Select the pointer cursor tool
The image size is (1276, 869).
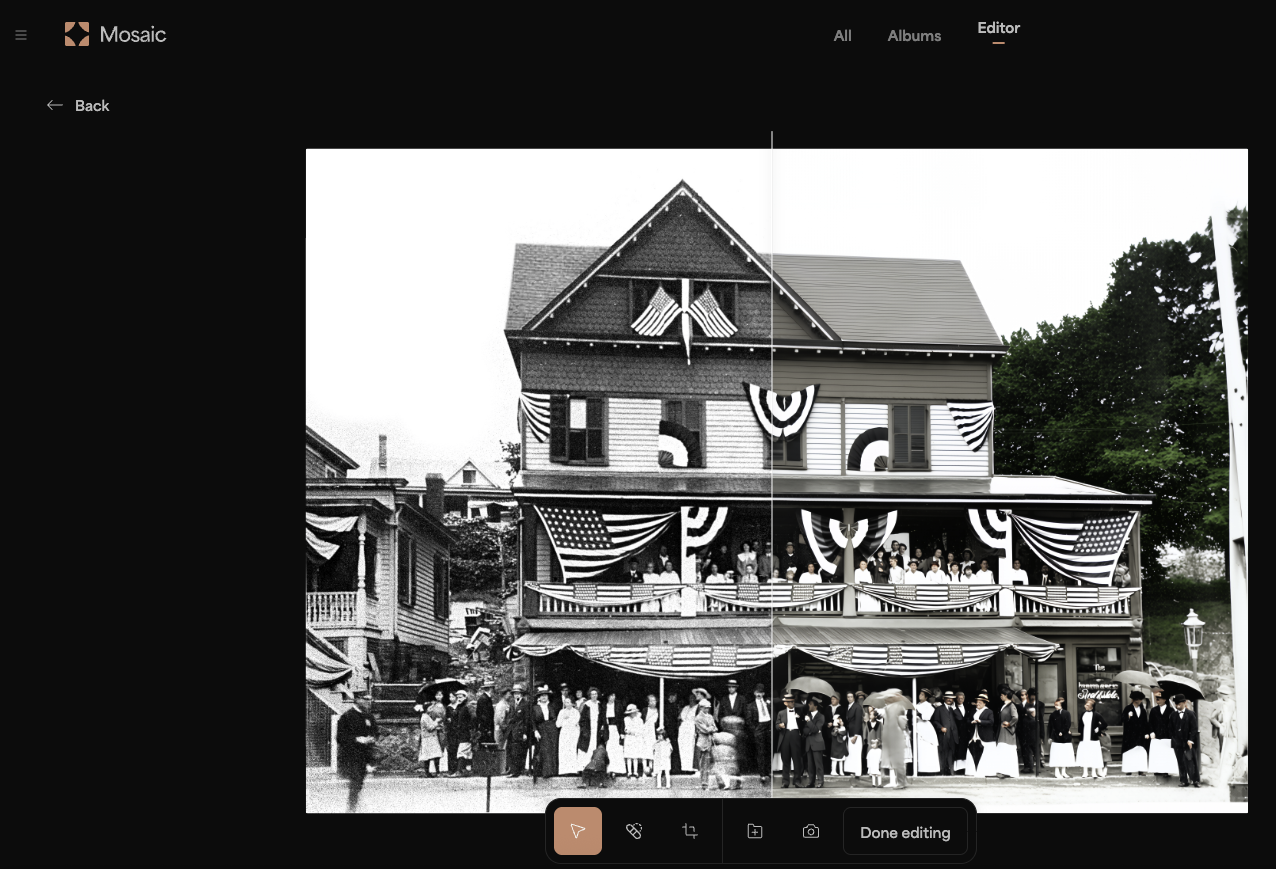578,831
